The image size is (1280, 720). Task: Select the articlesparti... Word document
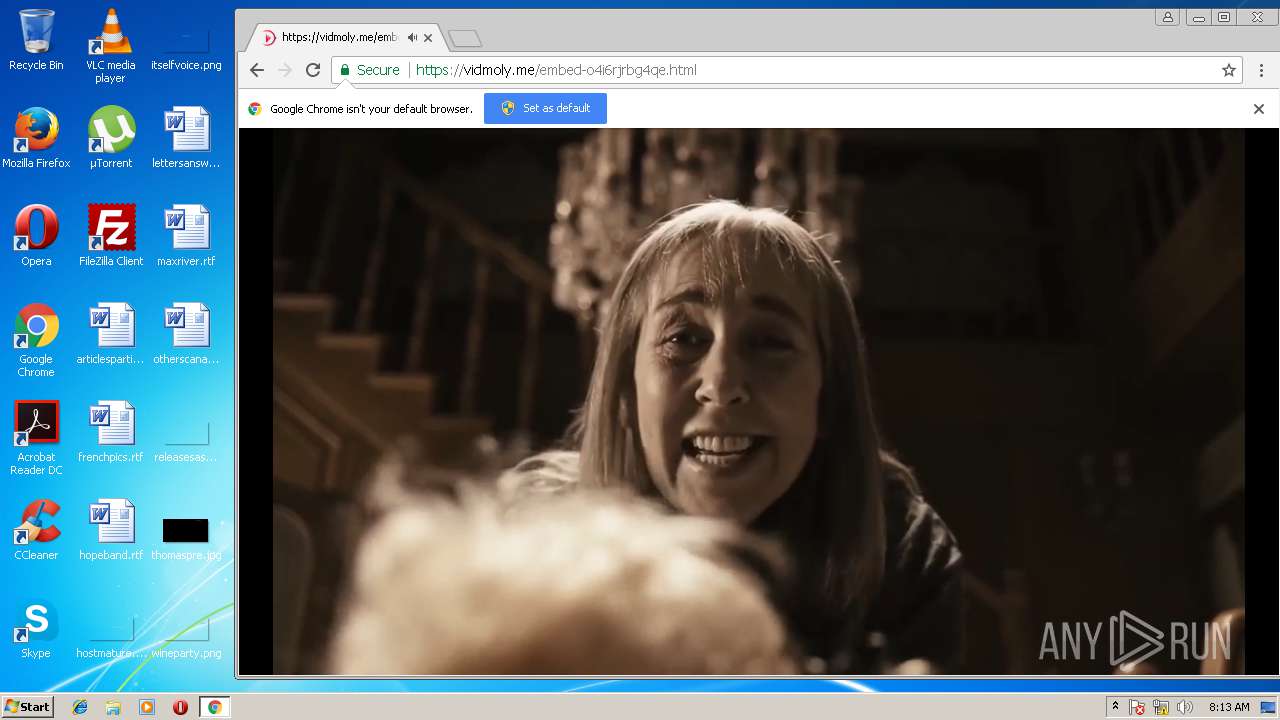tap(110, 334)
